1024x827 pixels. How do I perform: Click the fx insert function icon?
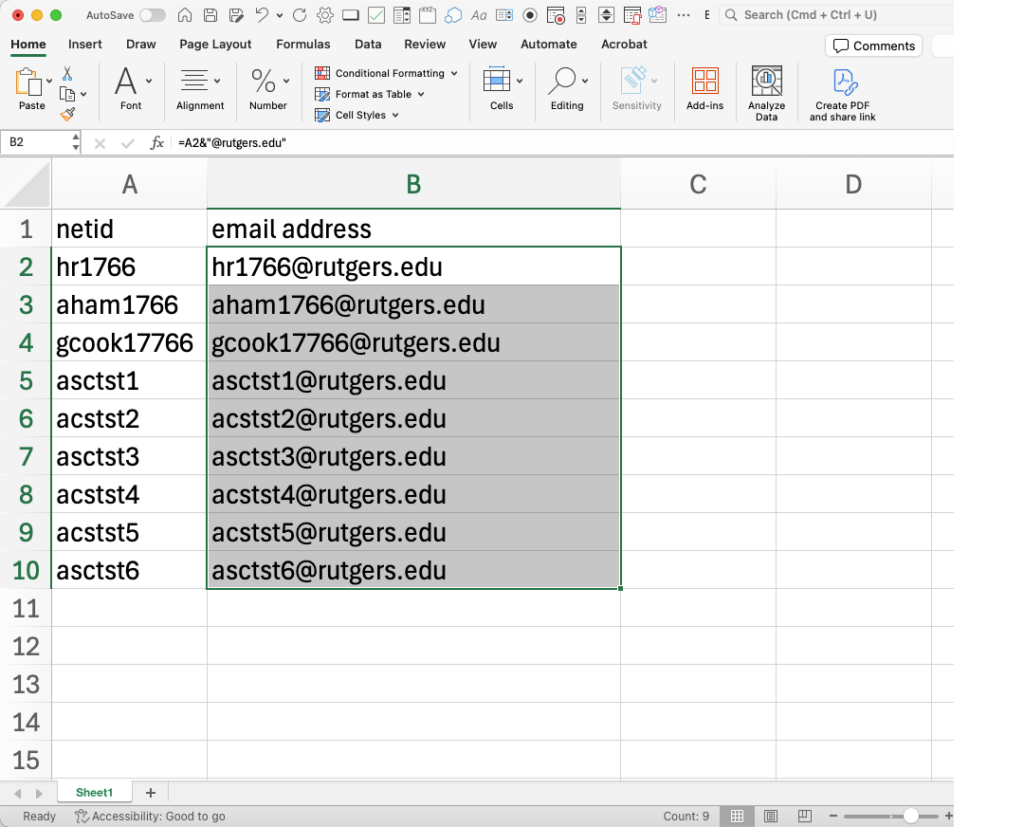point(157,142)
